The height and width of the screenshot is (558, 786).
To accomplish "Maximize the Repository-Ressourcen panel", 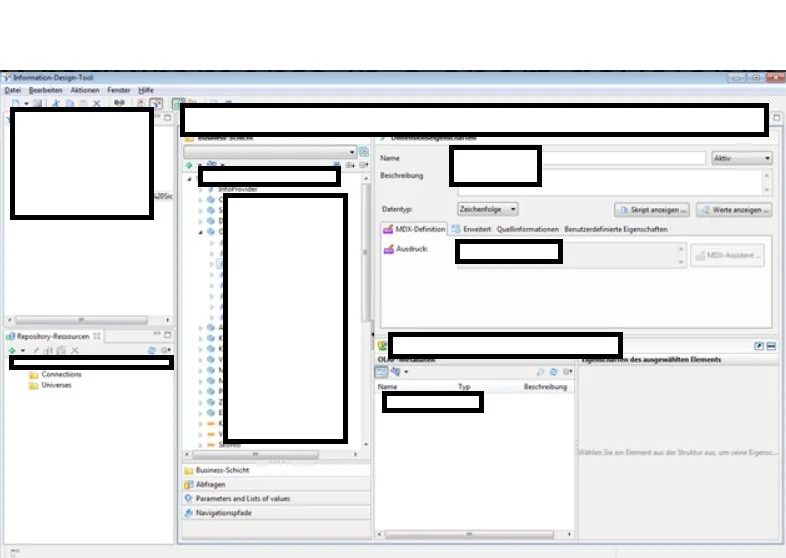I will [x=167, y=334].
